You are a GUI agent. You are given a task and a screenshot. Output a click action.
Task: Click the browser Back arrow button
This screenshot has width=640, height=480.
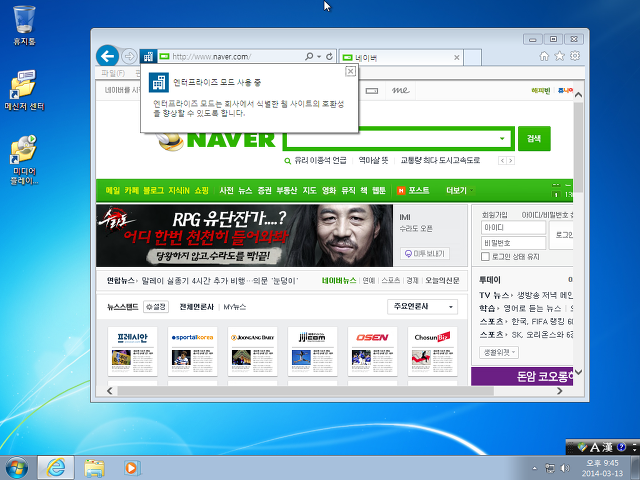coord(107,56)
